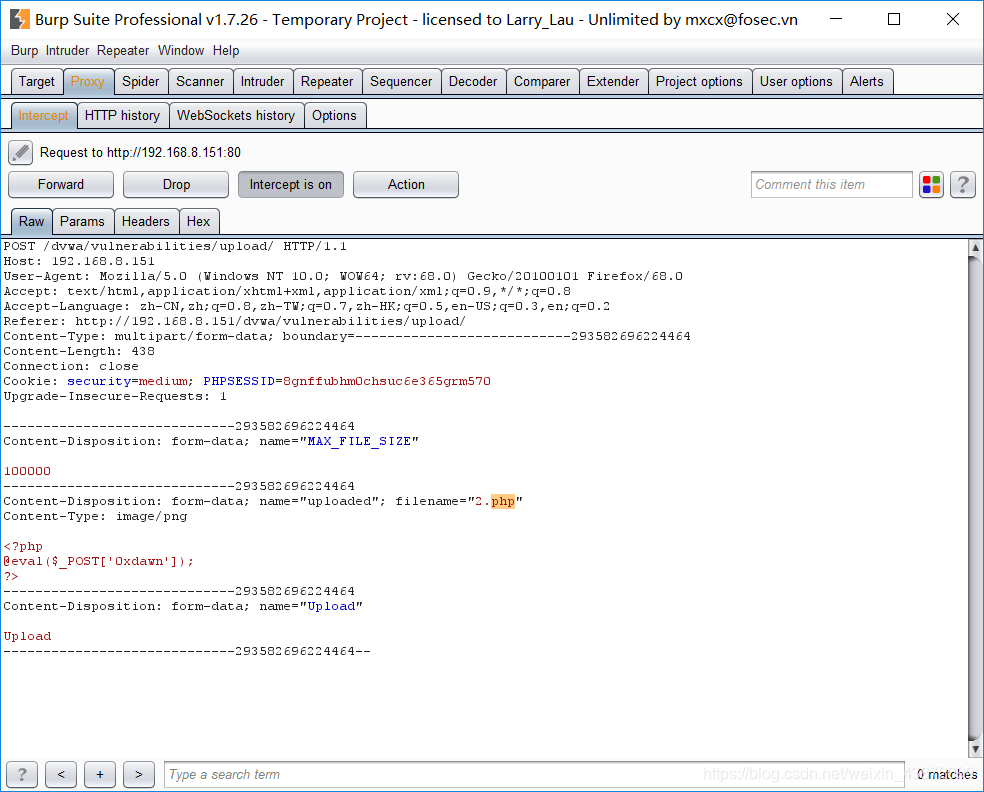This screenshot has width=984, height=792.
Task: Open the Window menu
Action: [181, 51]
